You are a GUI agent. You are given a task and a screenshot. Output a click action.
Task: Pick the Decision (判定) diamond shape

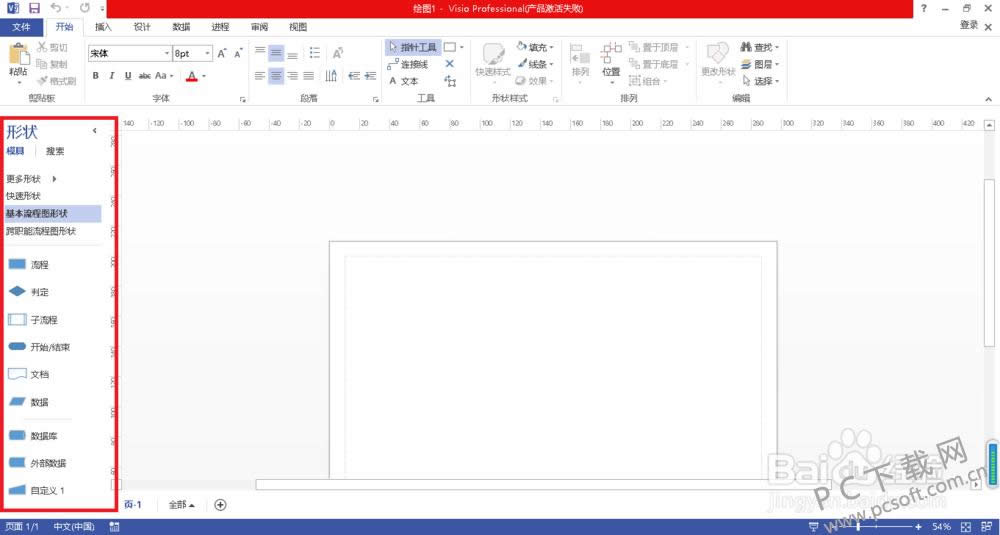pyautogui.click(x=18, y=292)
